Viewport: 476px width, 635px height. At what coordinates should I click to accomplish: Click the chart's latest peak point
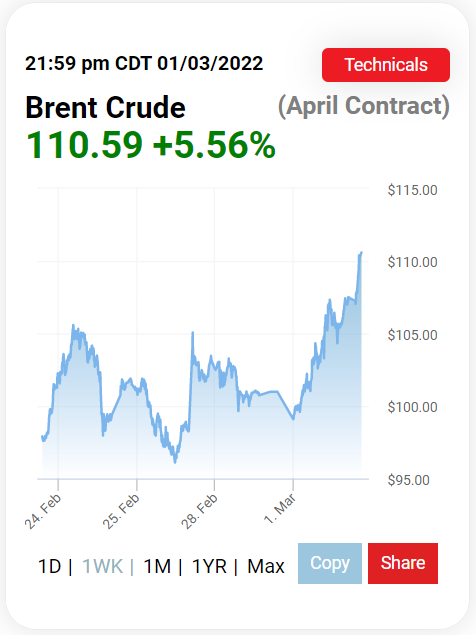(x=361, y=253)
